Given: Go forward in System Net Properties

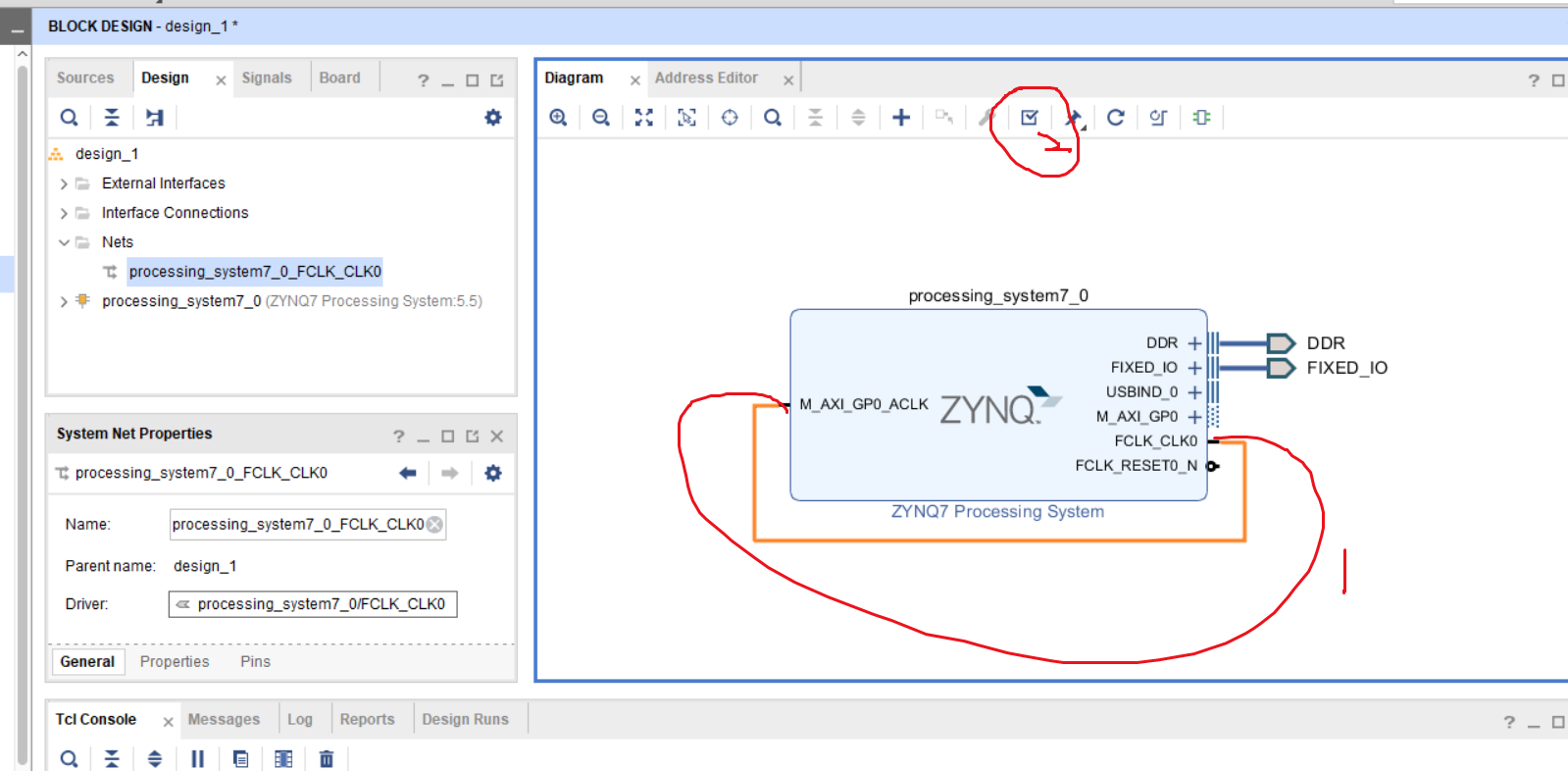Looking at the screenshot, I should coord(450,474).
